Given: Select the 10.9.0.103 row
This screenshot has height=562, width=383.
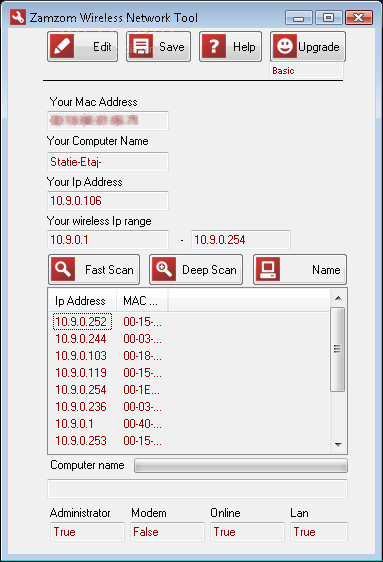Looking at the screenshot, I should pyautogui.click(x=81, y=356).
